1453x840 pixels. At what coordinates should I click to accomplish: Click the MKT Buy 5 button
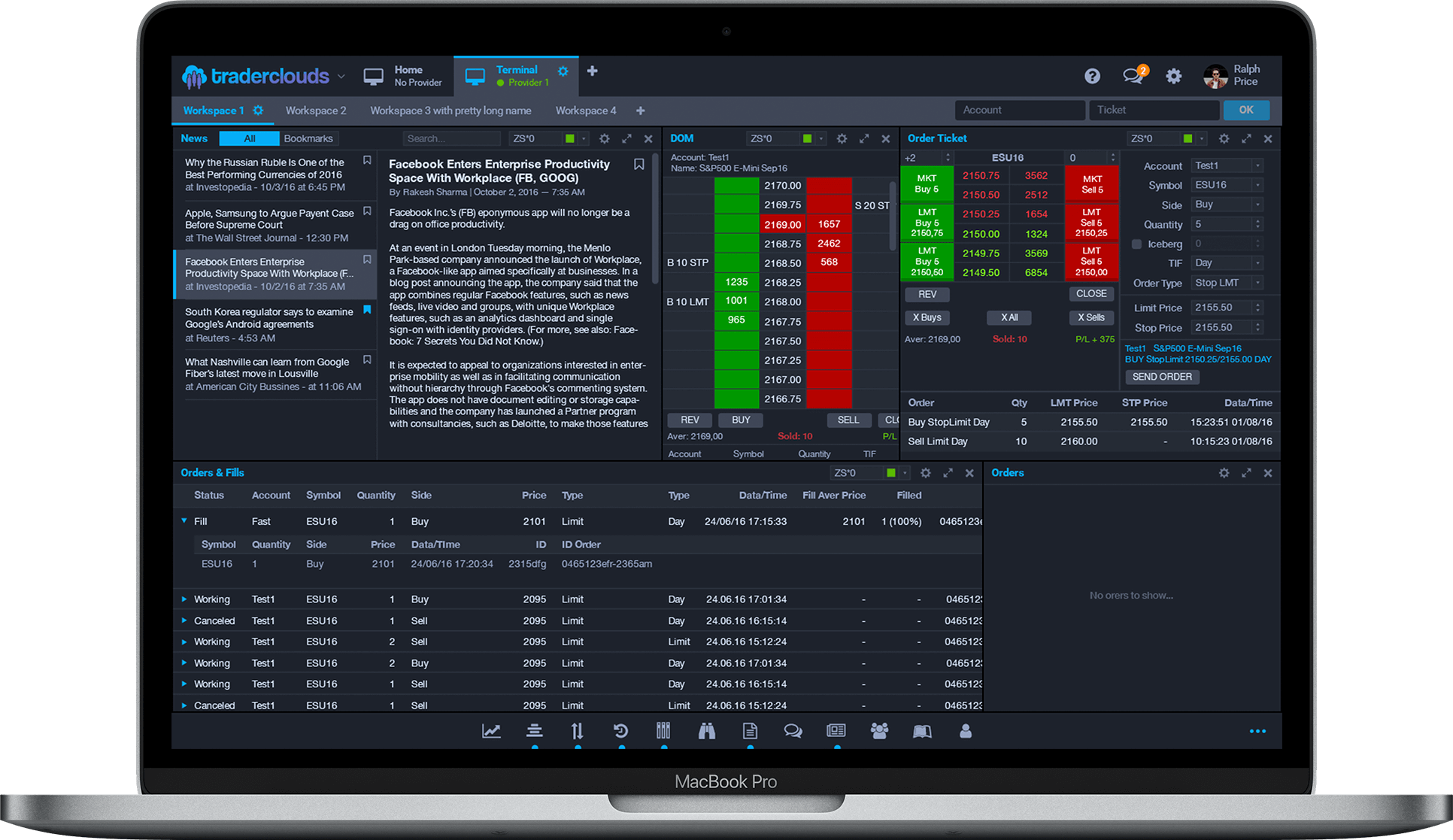tap(927, 184)
